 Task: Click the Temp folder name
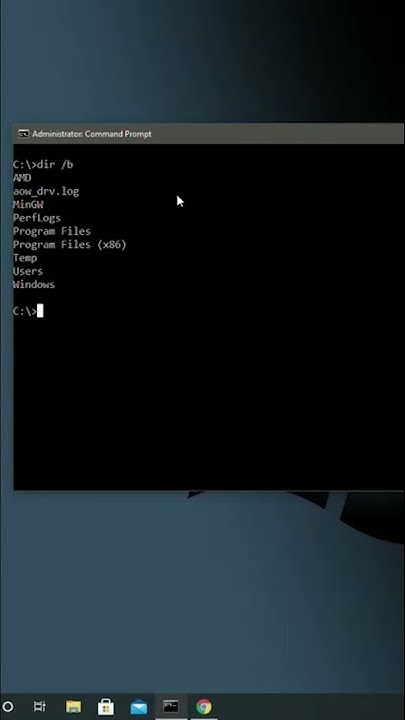tap(25, 258)
